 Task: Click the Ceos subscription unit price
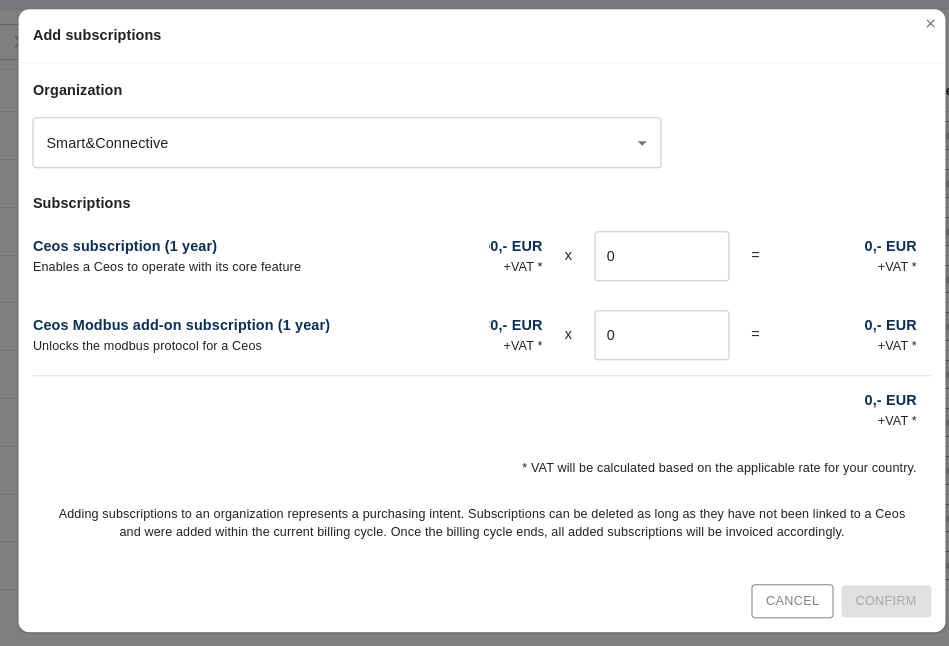click(x=516, y=246)
